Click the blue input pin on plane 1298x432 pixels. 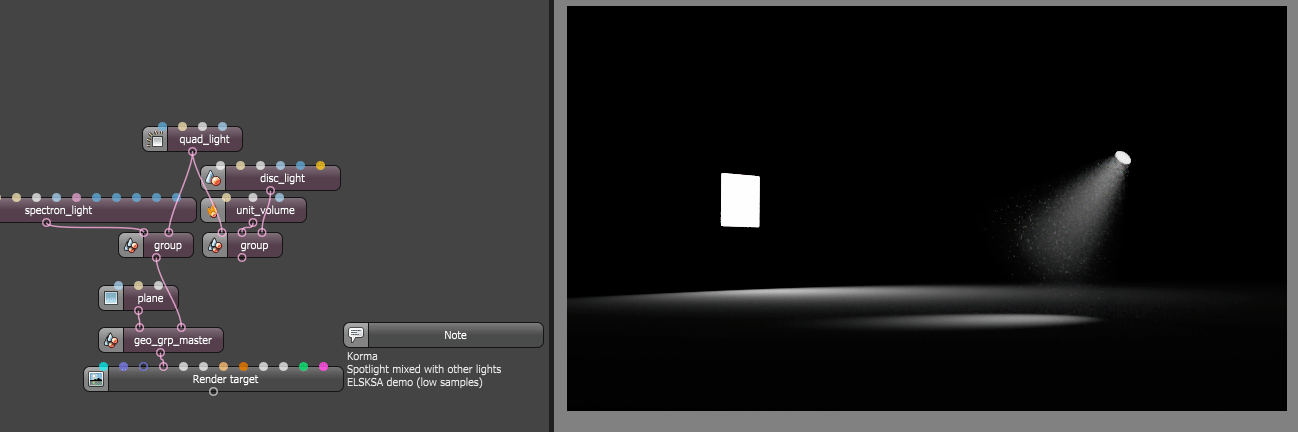pos(118,285)
